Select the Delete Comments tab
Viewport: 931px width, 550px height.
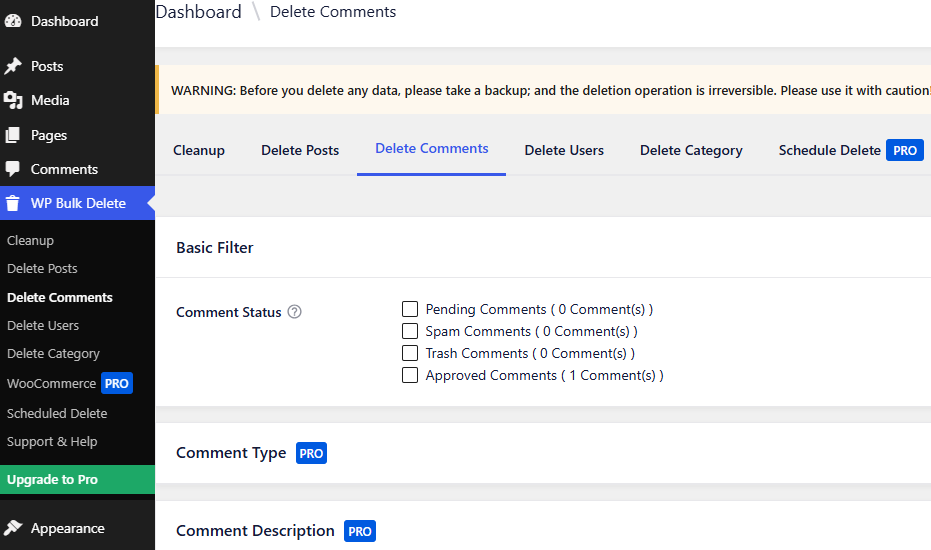point(432,148)
